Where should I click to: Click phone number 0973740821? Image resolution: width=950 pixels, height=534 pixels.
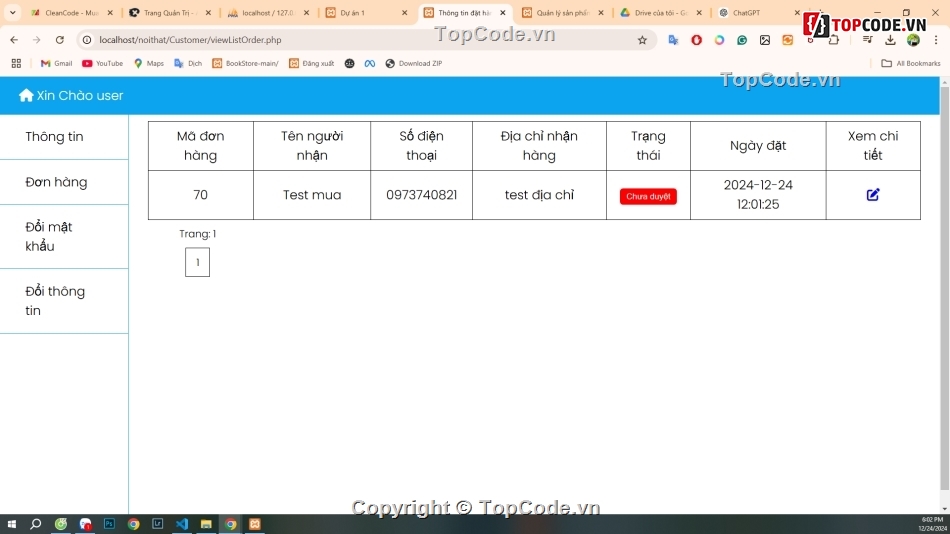tap(421, 195)
